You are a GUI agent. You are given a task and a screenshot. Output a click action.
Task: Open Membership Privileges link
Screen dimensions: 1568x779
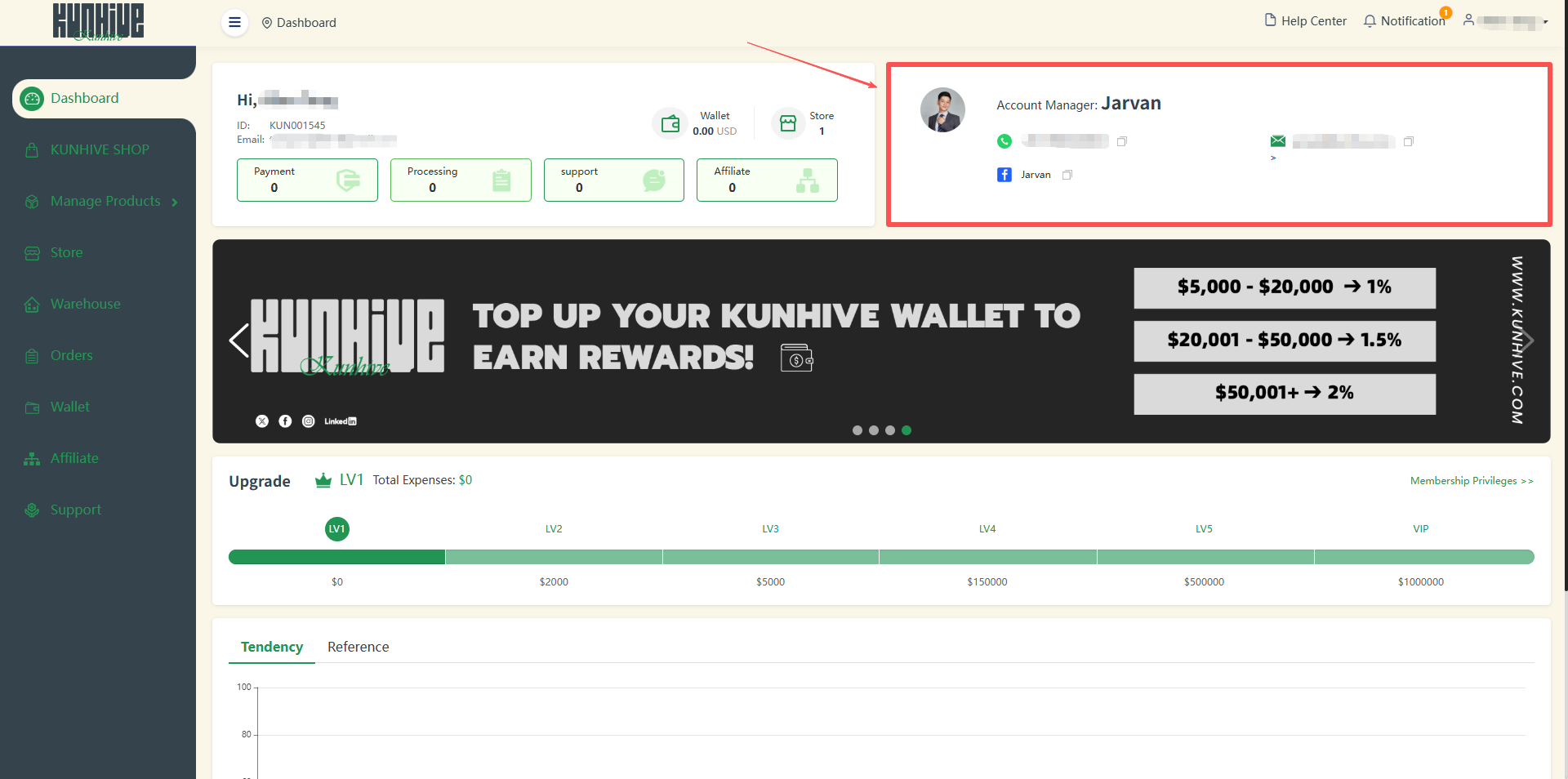1472,481
